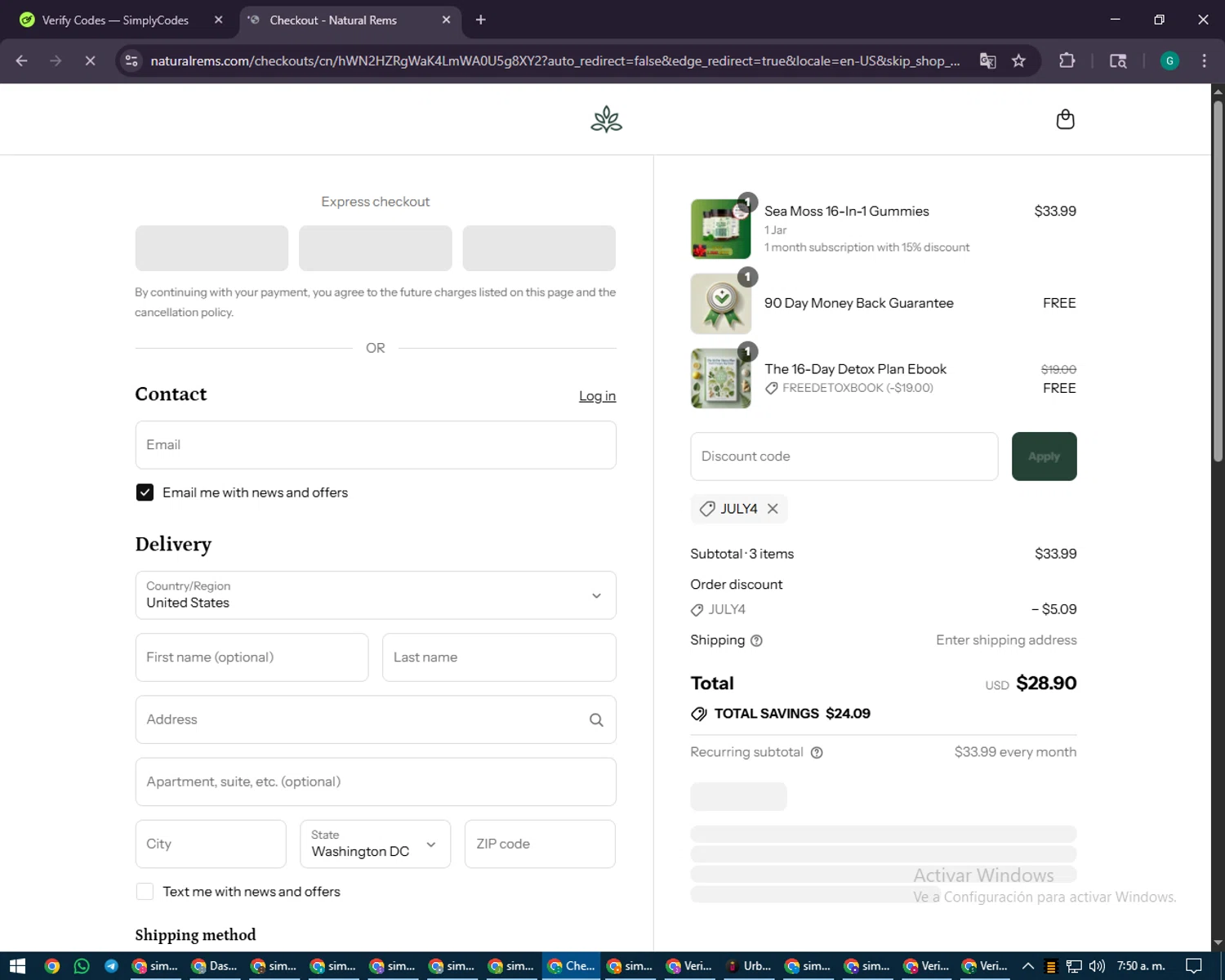Click the 16-Day Detox Plan Ebook thumbnail
Viewport: 1225px width, 980px height.
click(x=720, y=378)
